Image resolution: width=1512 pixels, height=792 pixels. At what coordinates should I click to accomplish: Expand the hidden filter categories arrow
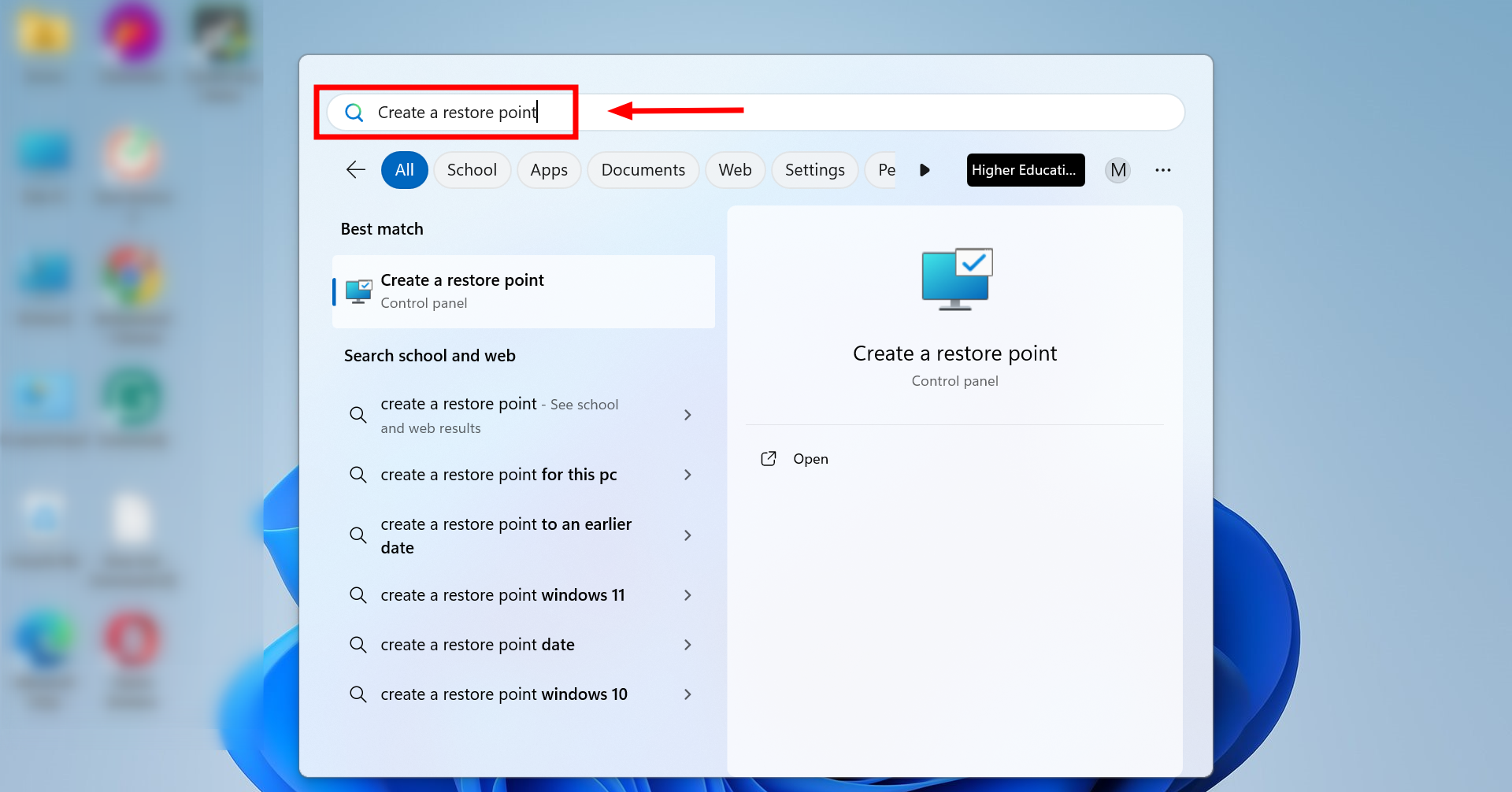[x=924, y=169]
